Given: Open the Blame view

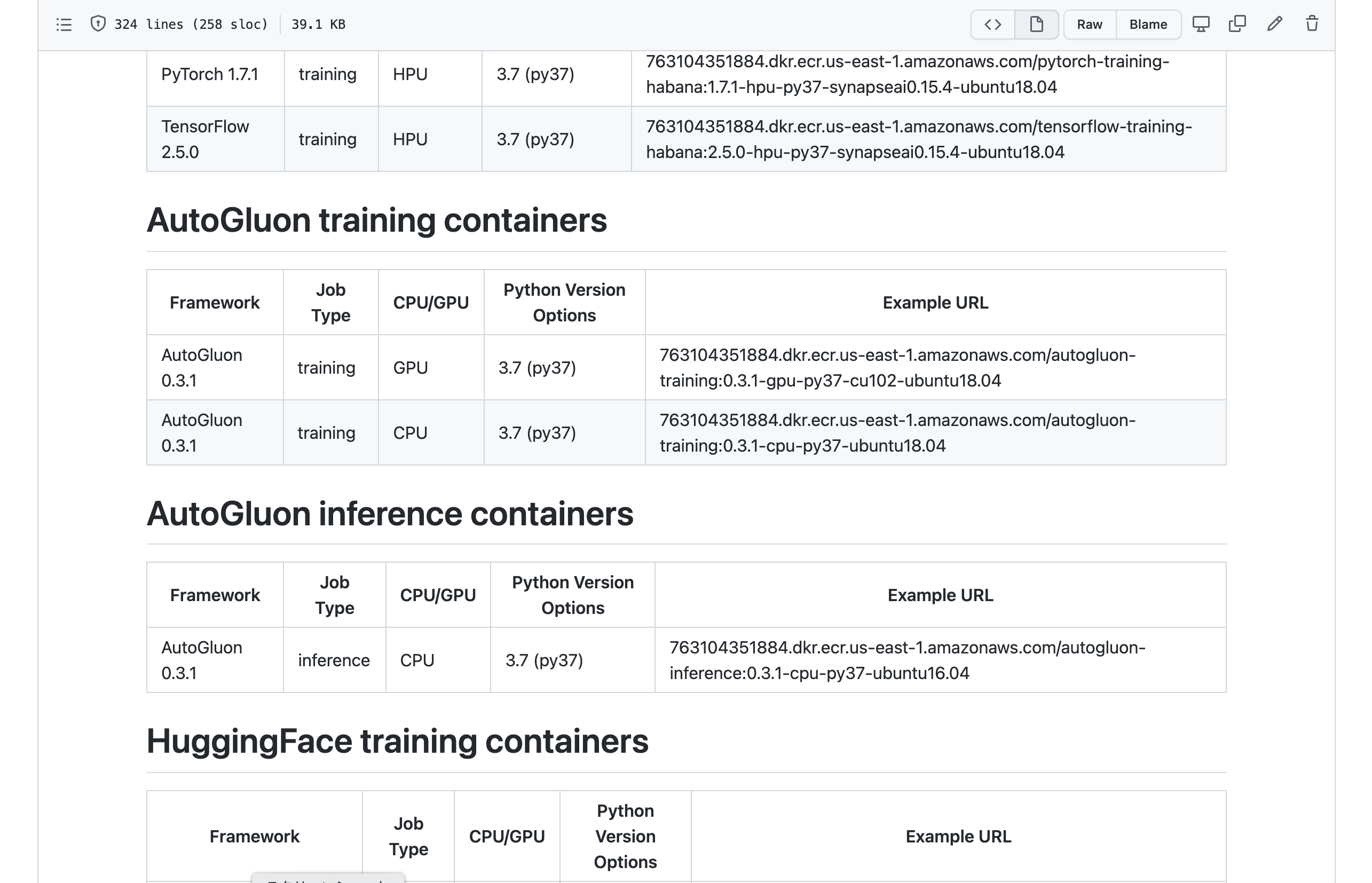Looking at the screenshot, I should coord(1148,25).
